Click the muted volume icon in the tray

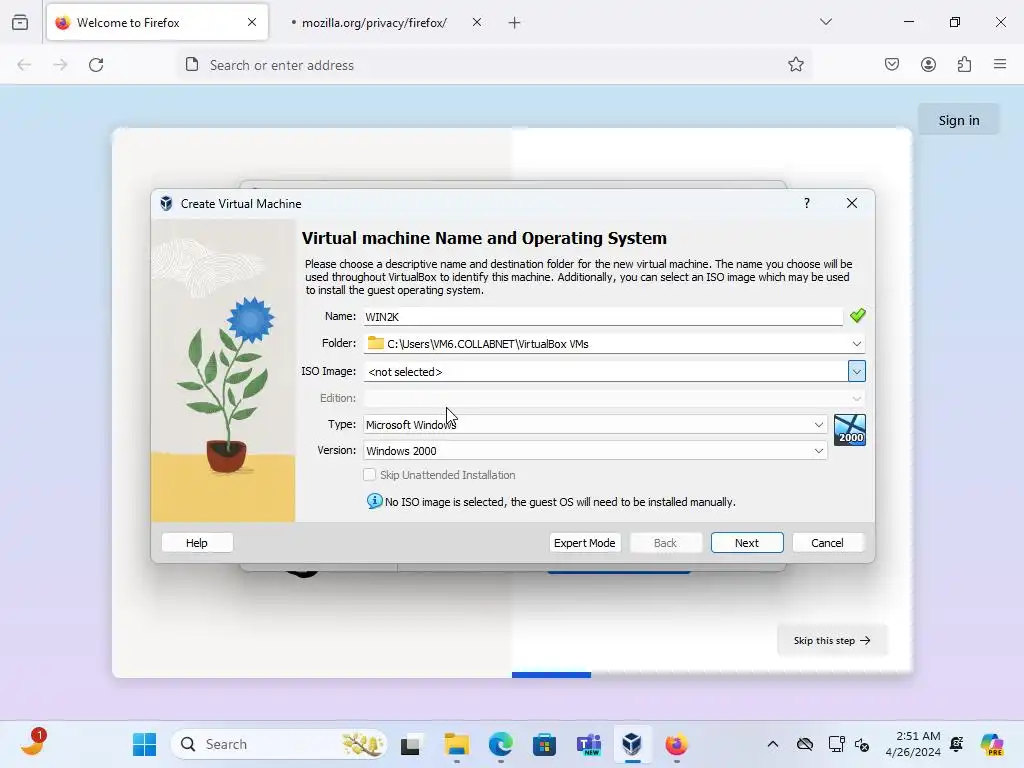click(861, 744)
